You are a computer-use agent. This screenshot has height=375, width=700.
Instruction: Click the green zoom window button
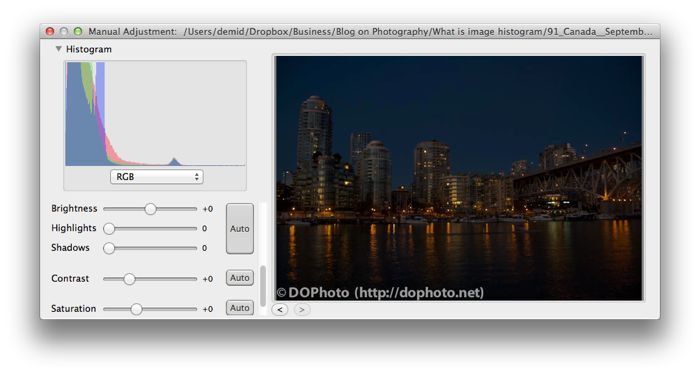click(x=78, y=31)
